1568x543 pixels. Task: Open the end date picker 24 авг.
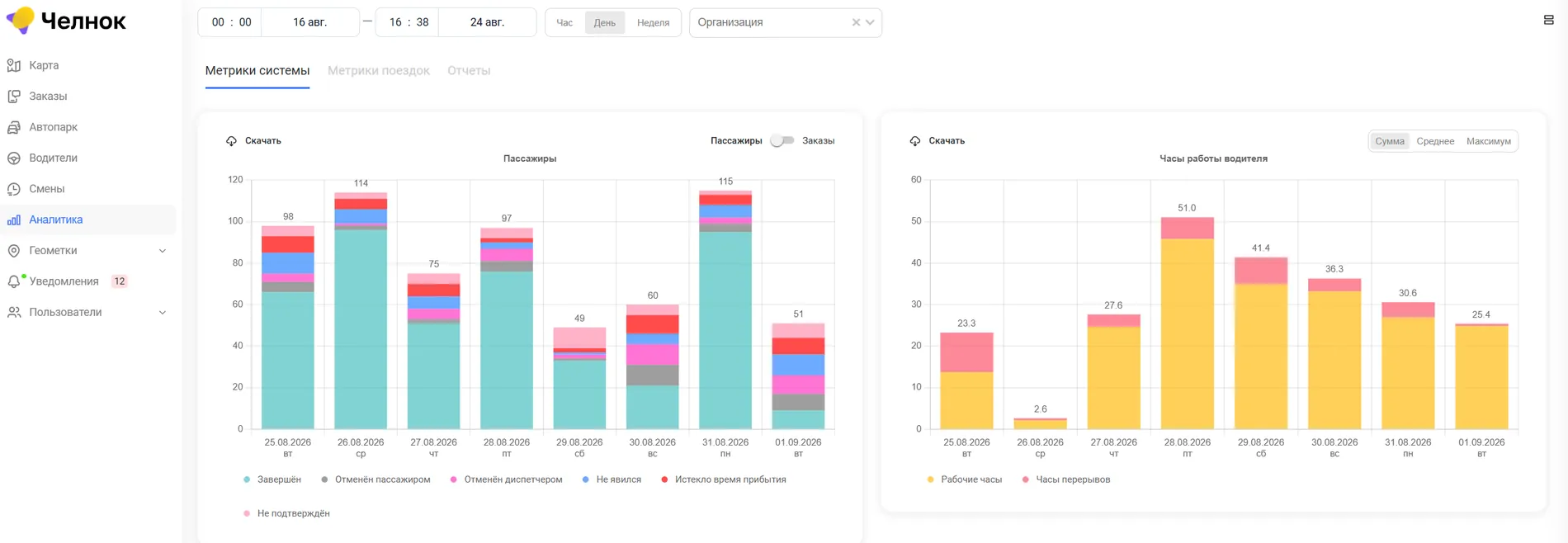point(487,22)
